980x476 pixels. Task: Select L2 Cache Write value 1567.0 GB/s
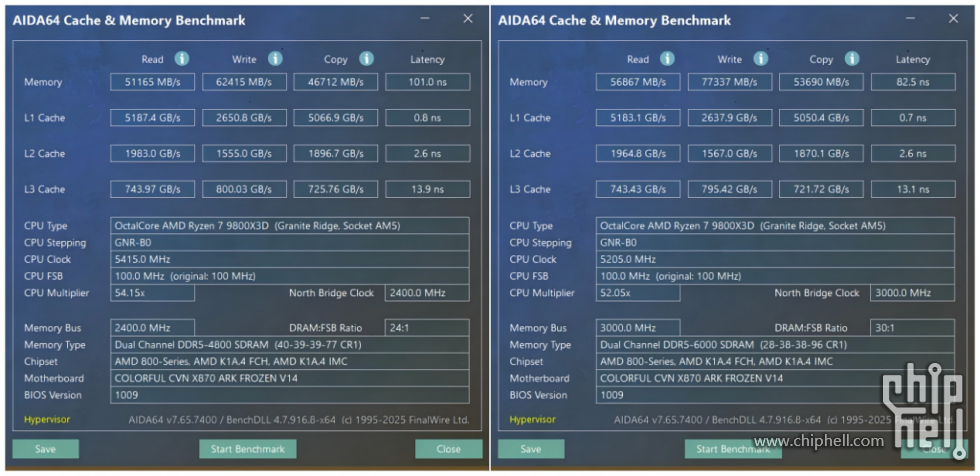(x=730, y=153)
